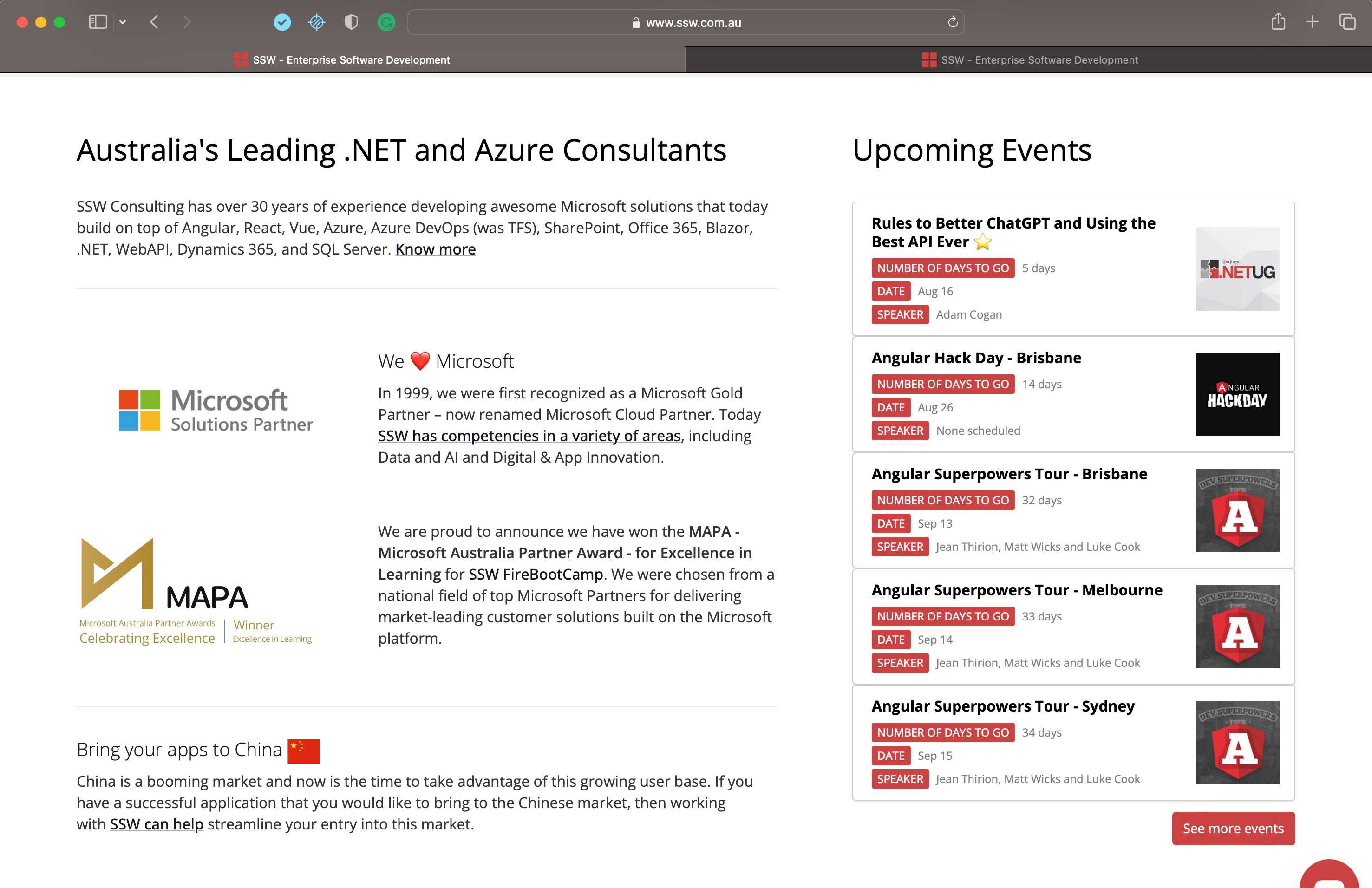Go back with the back arrow
The image size is (1372, 888).
click(x=154, y=22)
